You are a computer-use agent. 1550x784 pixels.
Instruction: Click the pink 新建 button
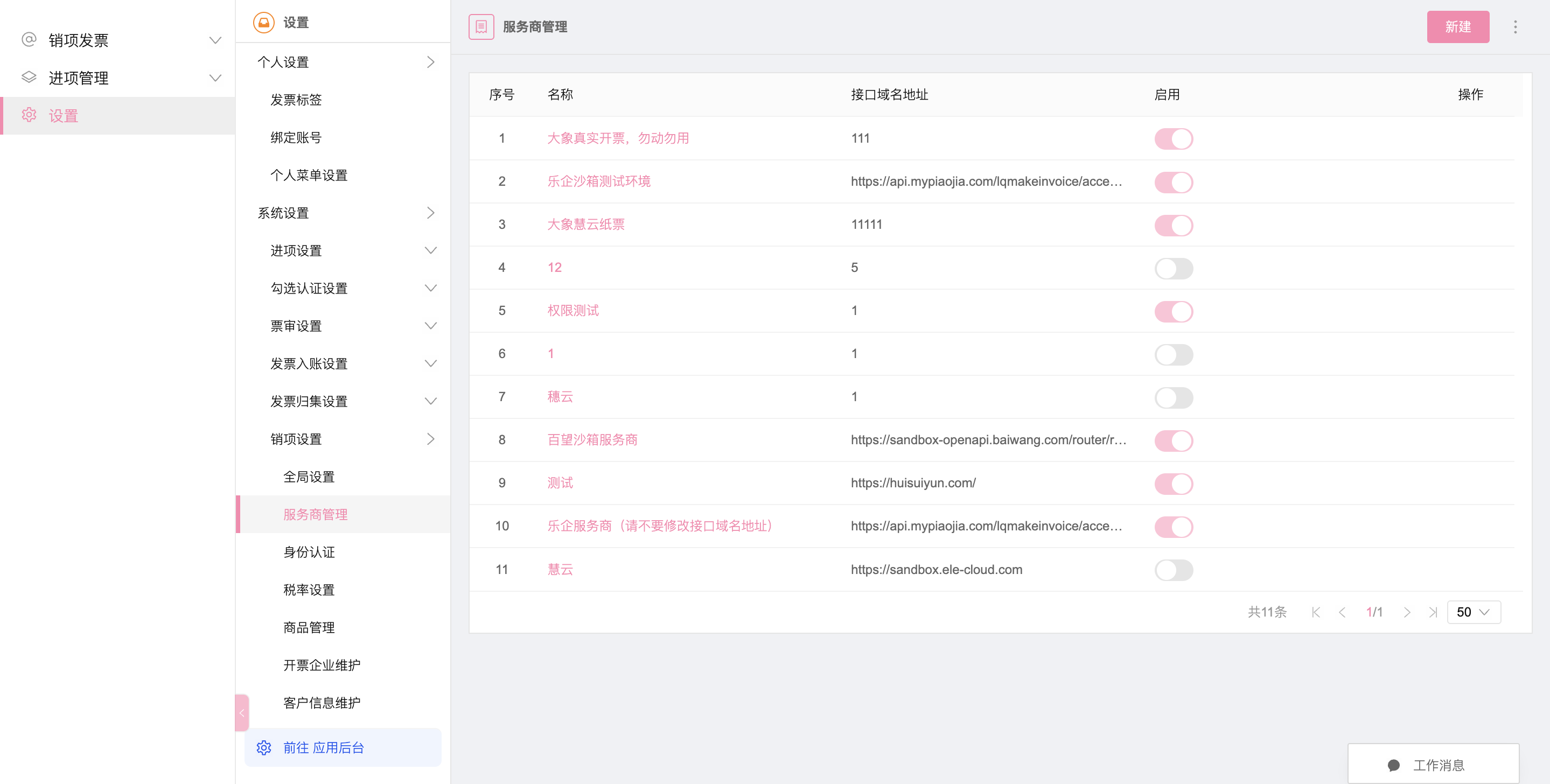click(1458, 26)
